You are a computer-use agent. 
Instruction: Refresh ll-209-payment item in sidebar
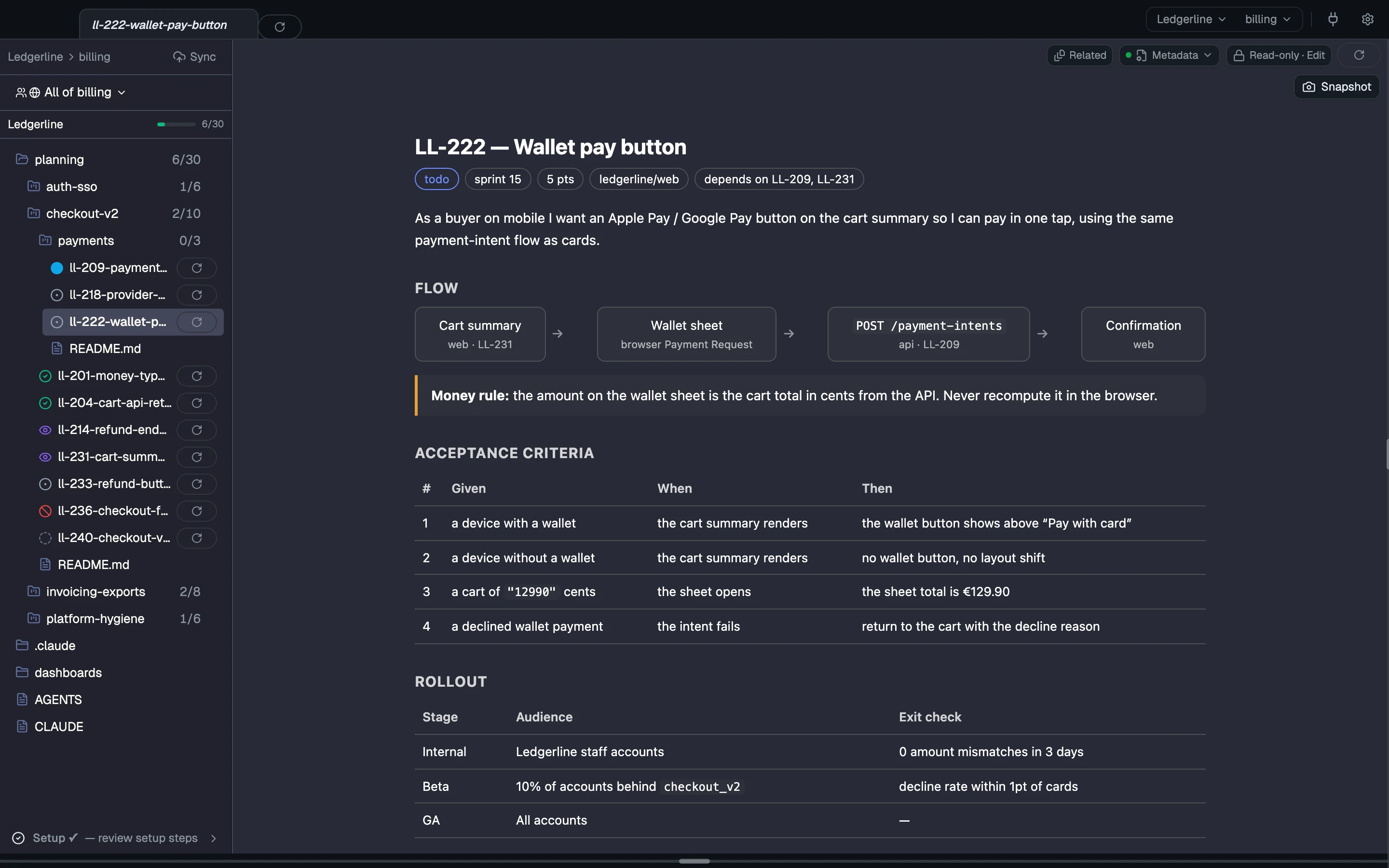point(196,268)
